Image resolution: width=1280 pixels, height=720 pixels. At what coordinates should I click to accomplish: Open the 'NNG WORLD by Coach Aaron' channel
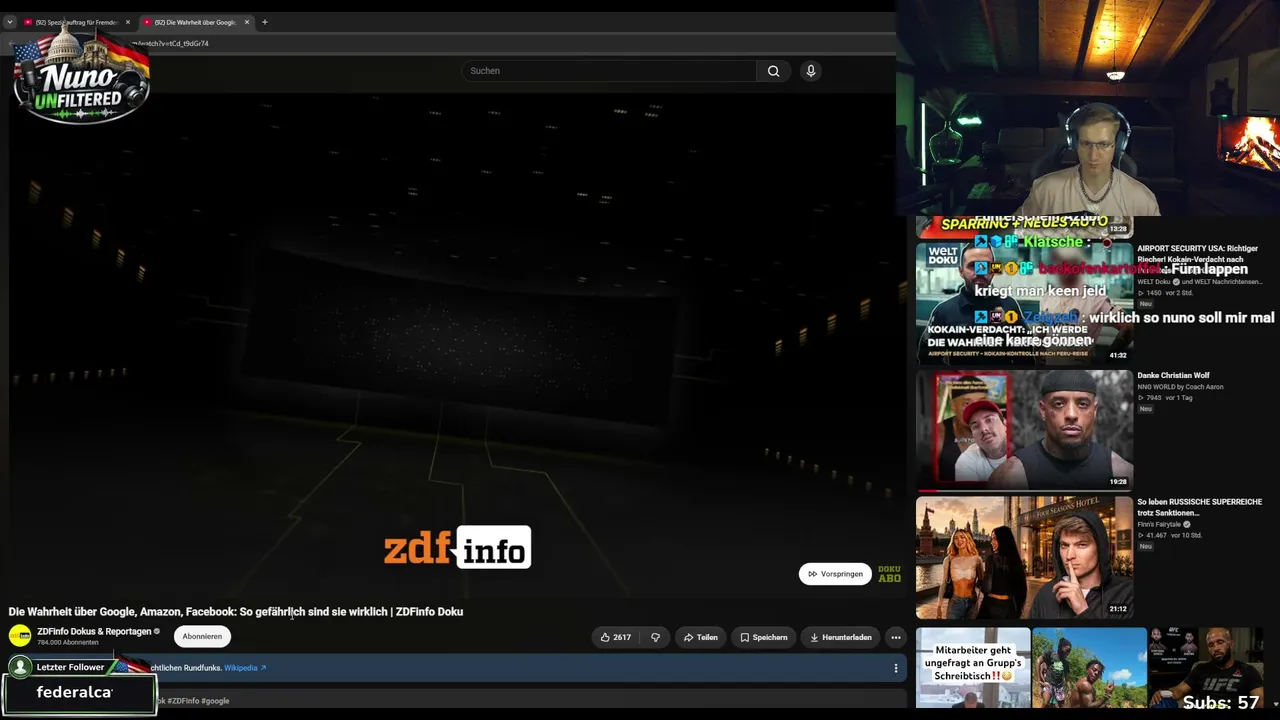click(1180, 387)
